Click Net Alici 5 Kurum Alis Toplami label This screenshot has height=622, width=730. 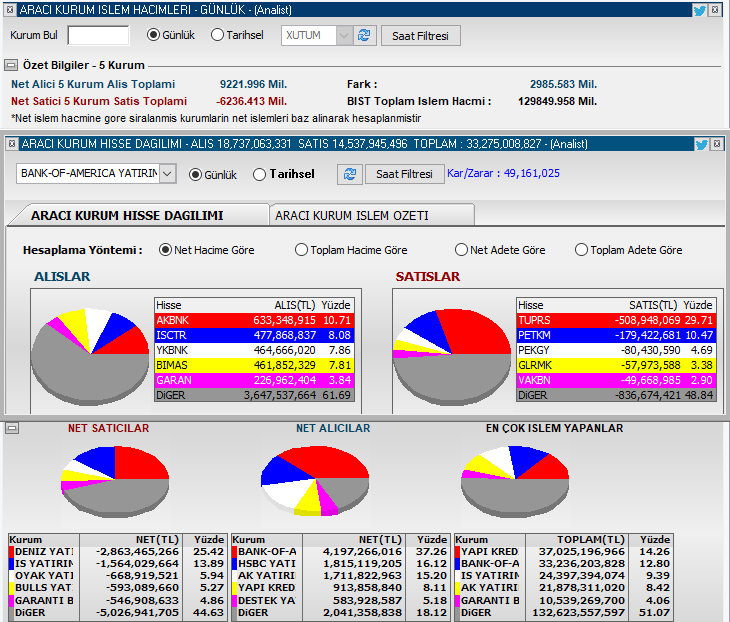[93, 84]
